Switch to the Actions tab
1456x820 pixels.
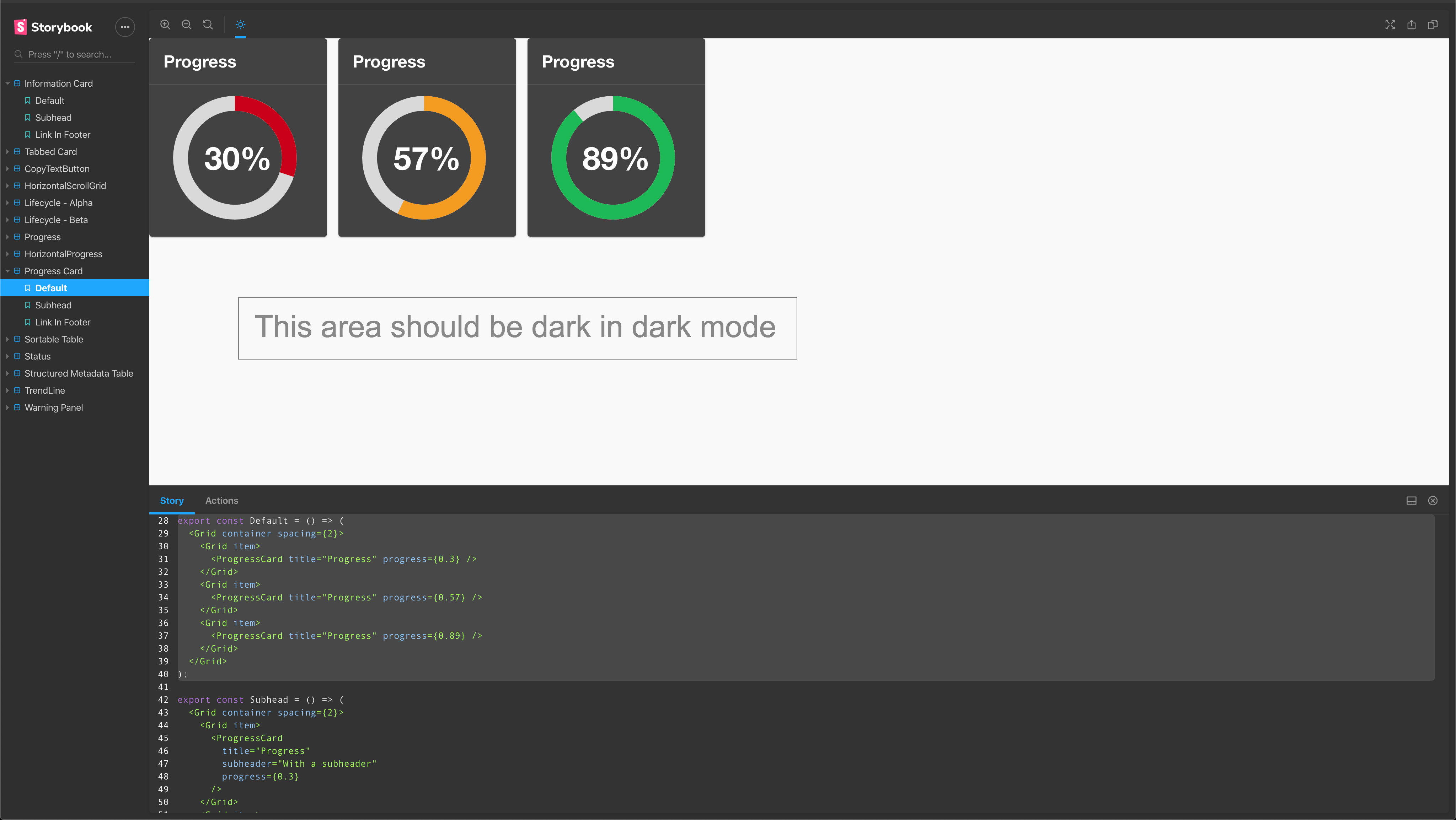point(221,500)
